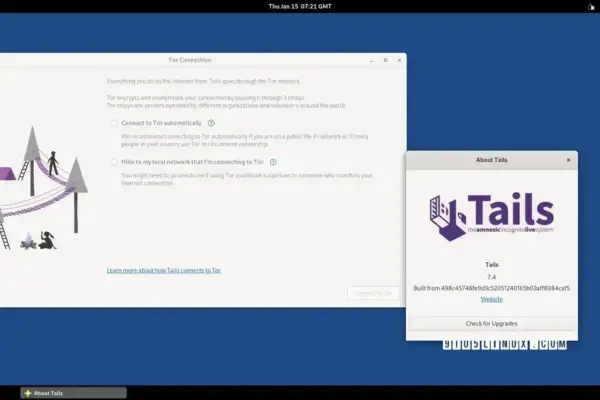Open Learn more about how Tails connects link

point(164,271)
